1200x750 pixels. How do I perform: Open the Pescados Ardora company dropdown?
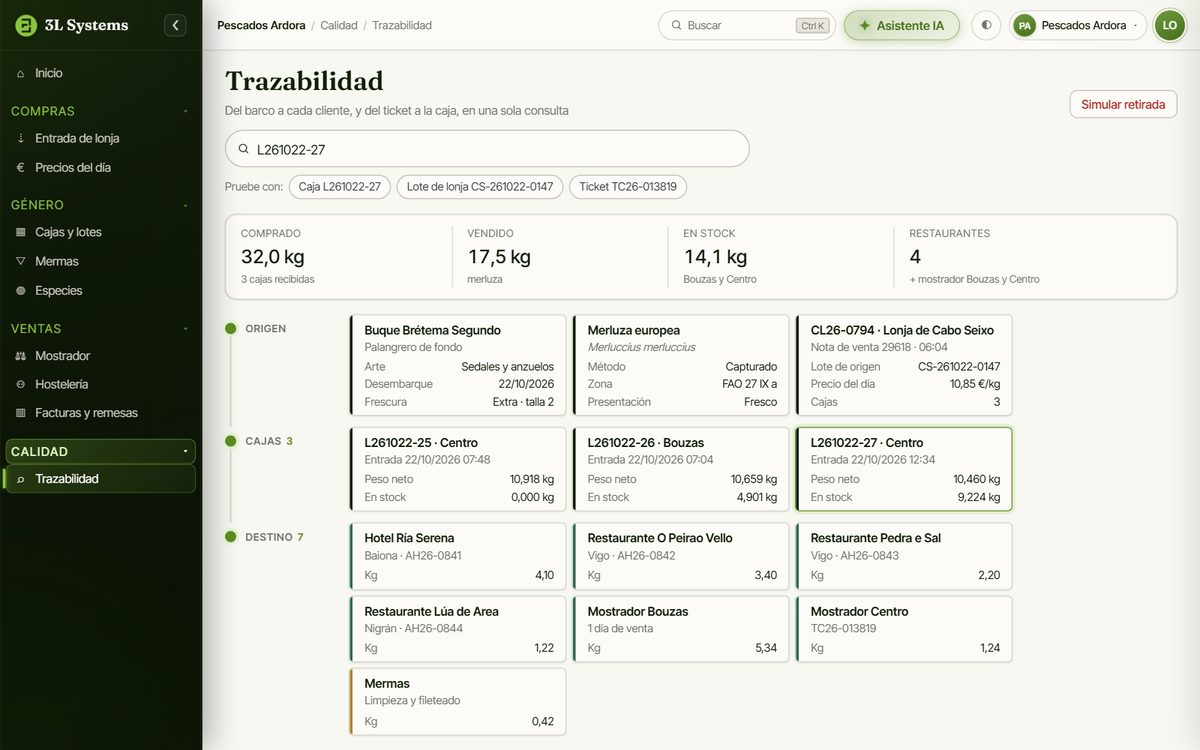tap(1078, 25)
